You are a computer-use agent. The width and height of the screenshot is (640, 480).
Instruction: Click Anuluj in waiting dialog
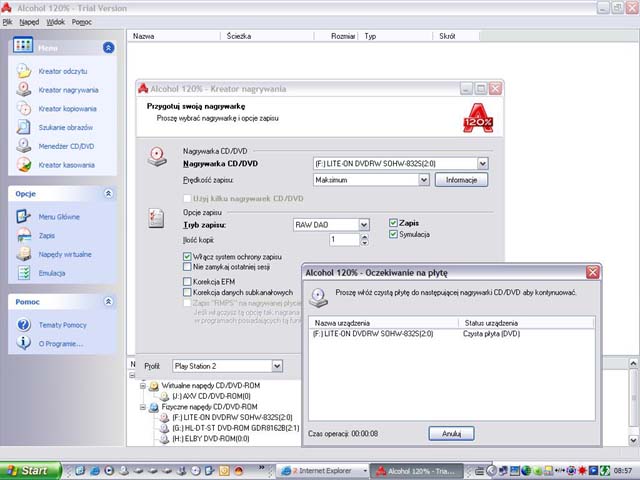(x=451, y=433)
